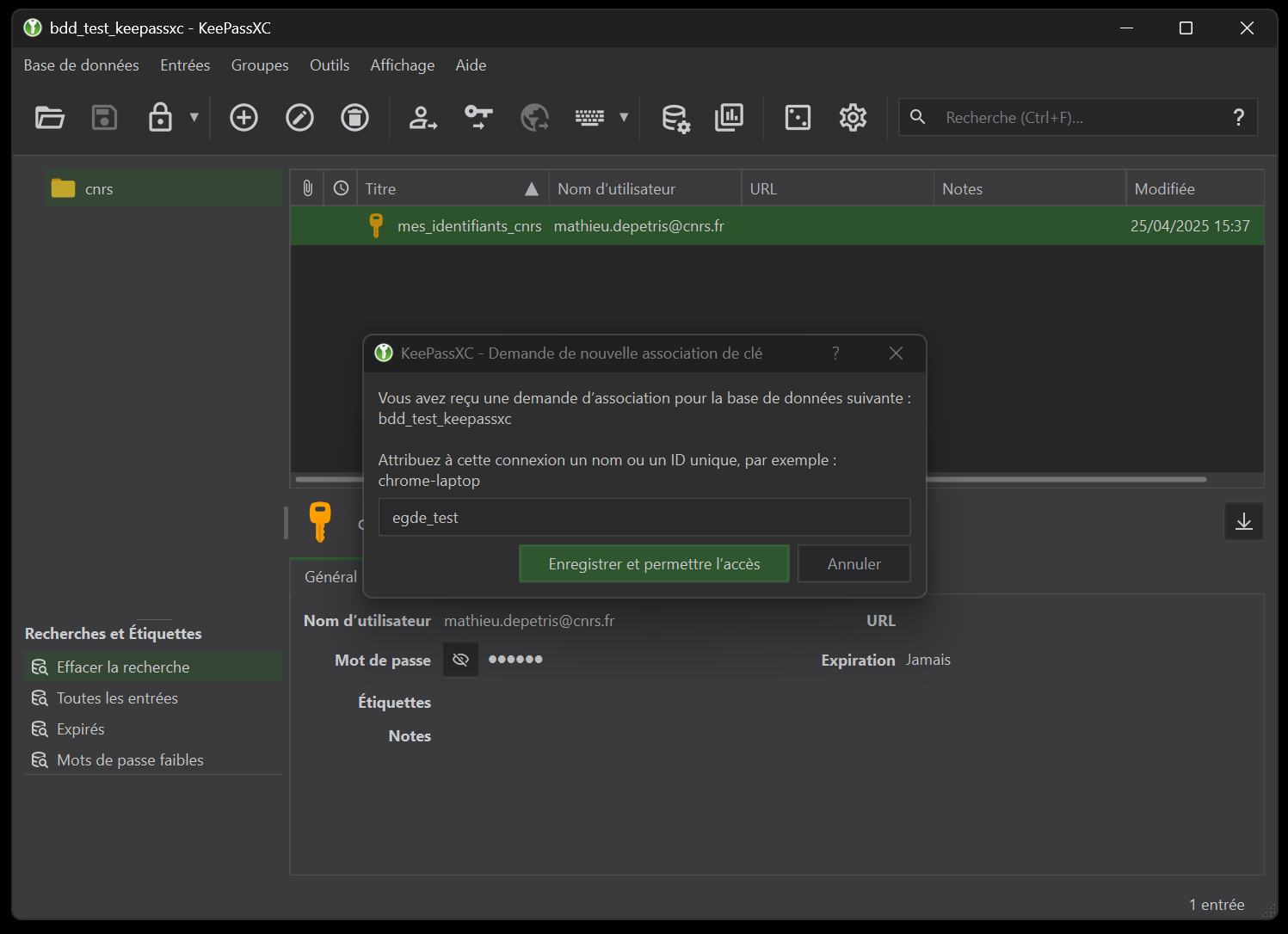Click the save database floppy icon
Image resolution: width=1288 pixels, height=934 pixels.
coord(104,117)
